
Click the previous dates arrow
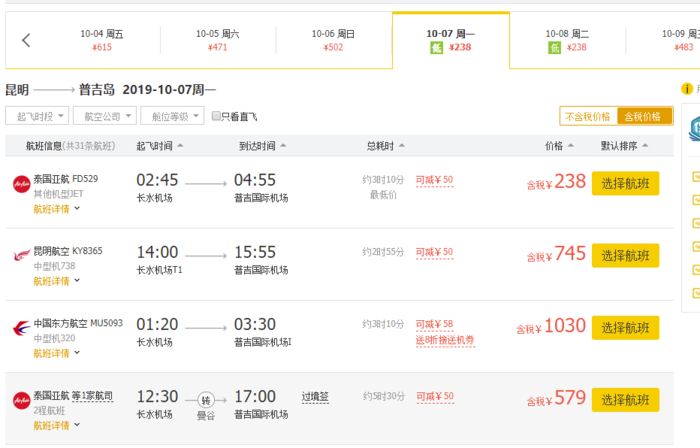pos(26,41)
